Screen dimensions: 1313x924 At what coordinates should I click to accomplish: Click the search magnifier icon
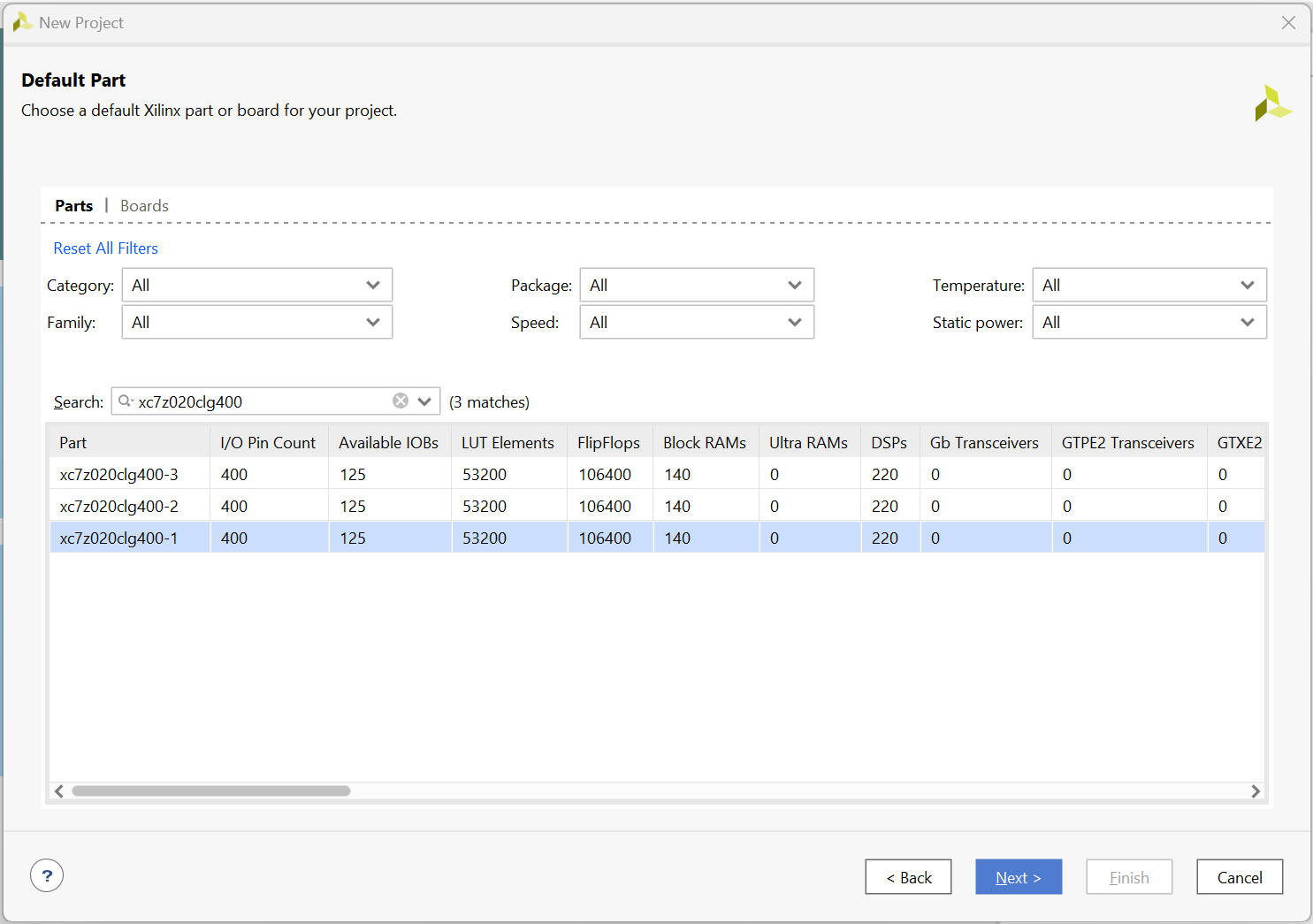click(126, 401)
